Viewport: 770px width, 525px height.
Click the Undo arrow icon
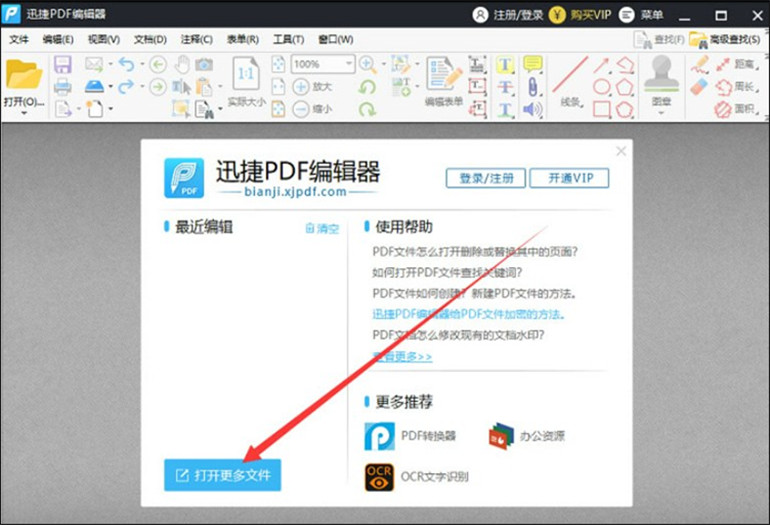click(x=127, y=64)
